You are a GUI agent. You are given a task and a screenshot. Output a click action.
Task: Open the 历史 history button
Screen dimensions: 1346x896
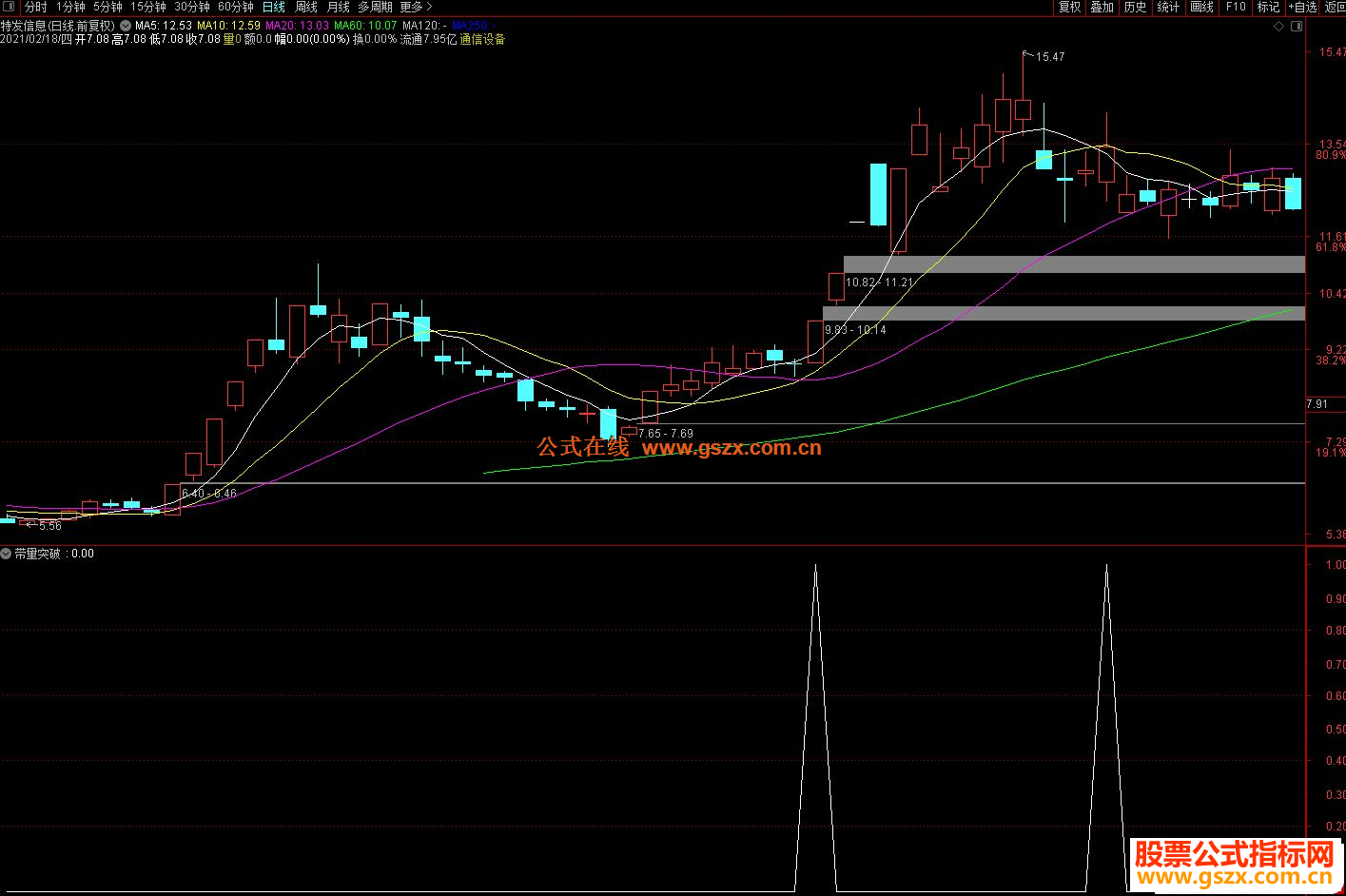tap(1136, 7)
